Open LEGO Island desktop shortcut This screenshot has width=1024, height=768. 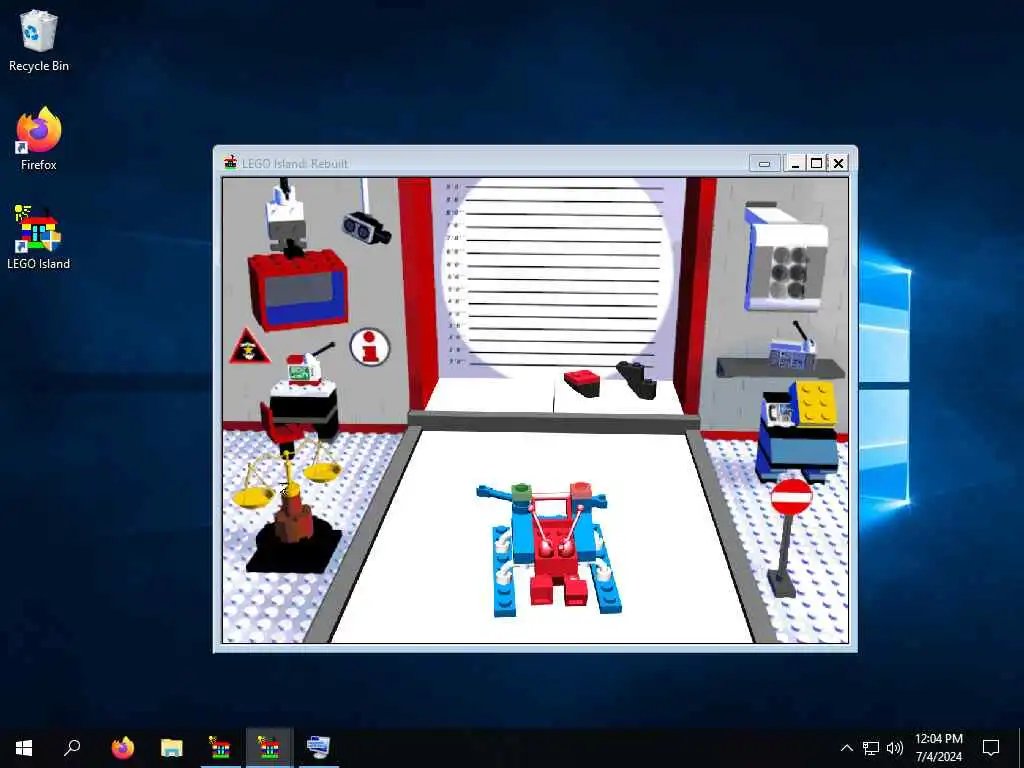[38, 237]
